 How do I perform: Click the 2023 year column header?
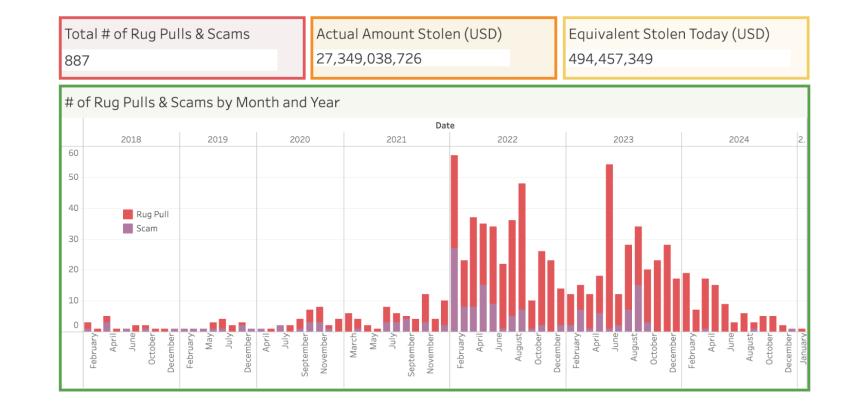click(x=624, y=140)
